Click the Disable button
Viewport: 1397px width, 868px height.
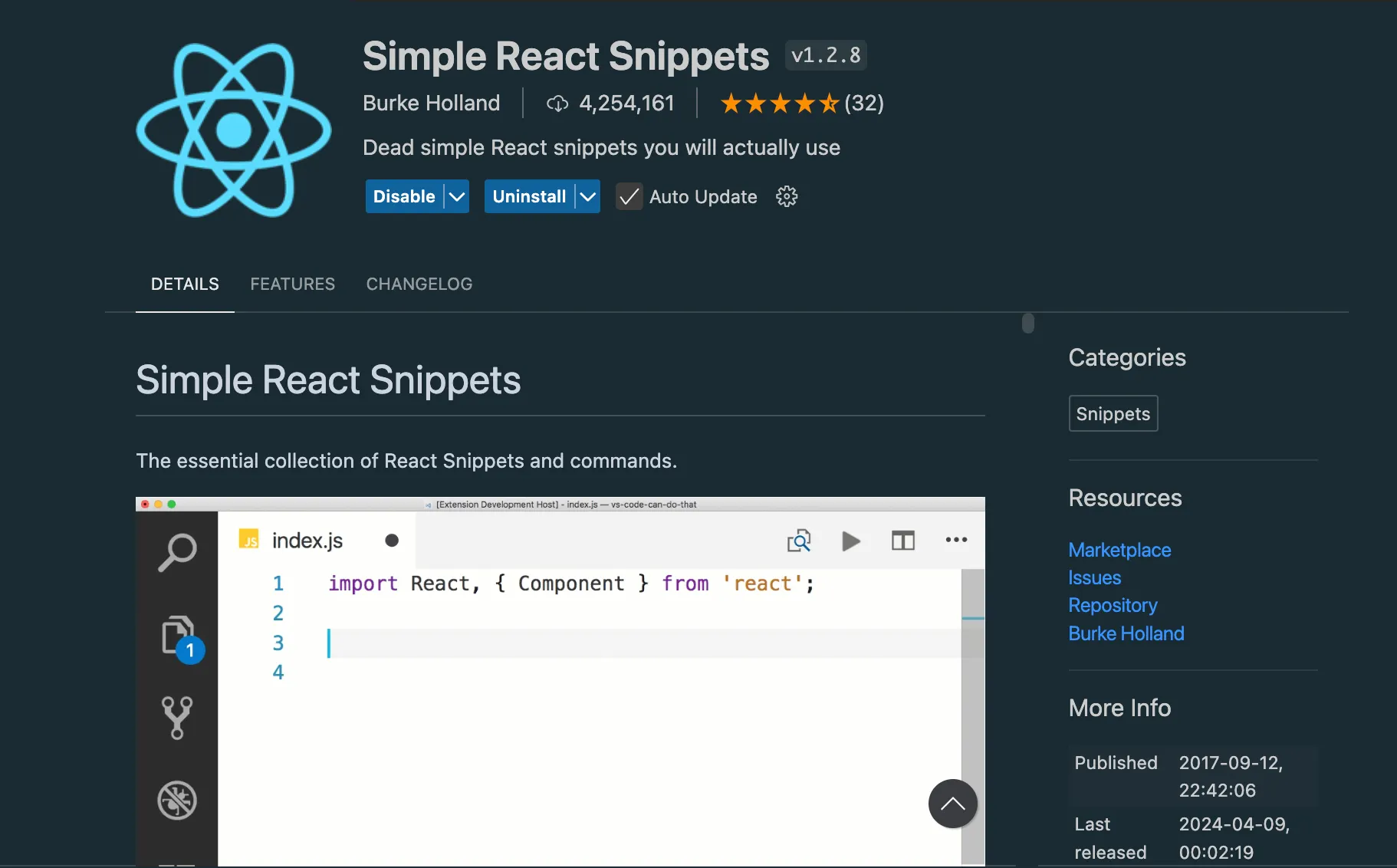[x=404, y=197]
